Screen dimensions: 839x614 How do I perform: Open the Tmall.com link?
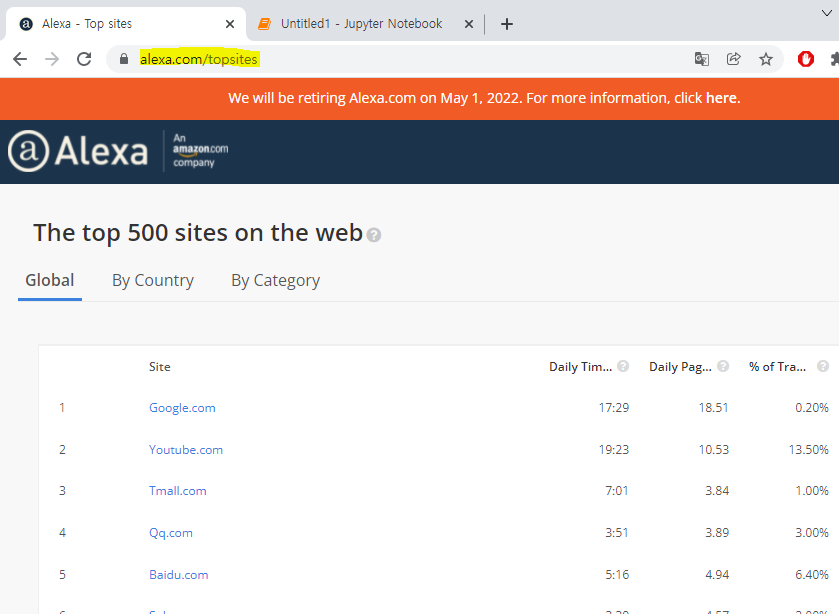click(178, 491)
